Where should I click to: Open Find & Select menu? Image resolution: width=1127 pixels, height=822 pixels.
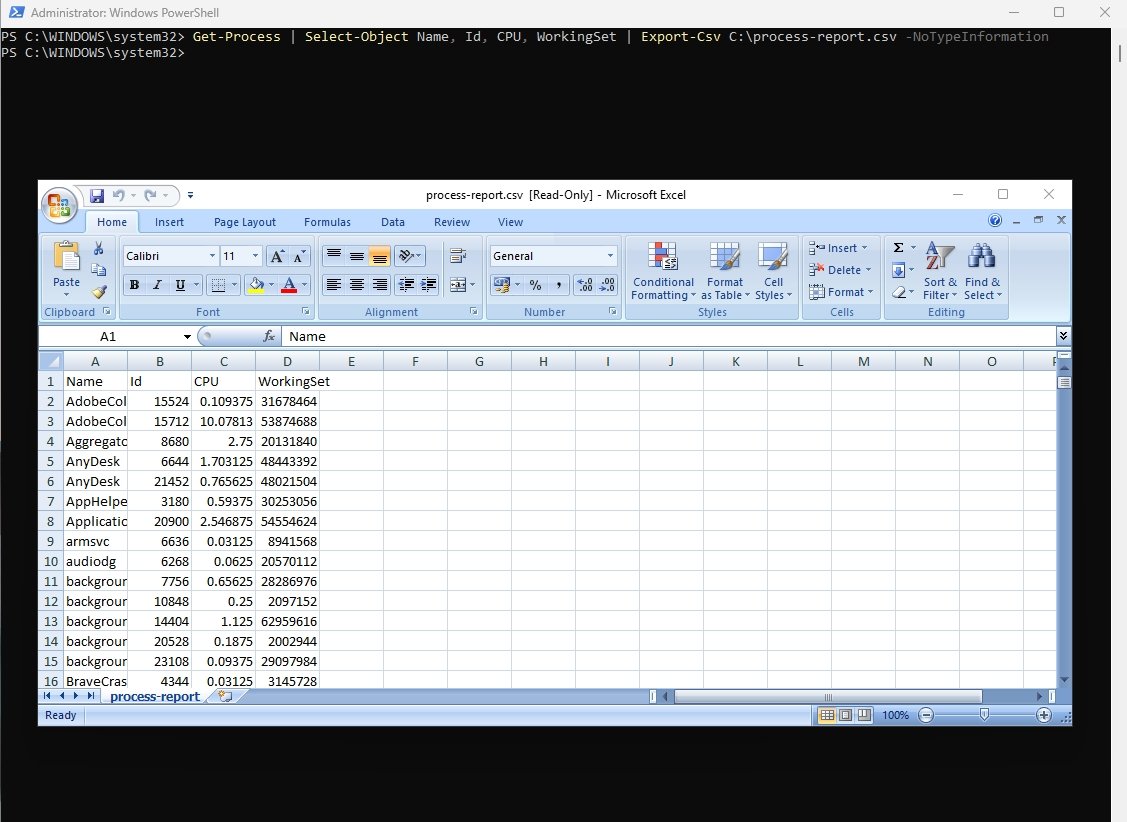(x=983, y=272)
